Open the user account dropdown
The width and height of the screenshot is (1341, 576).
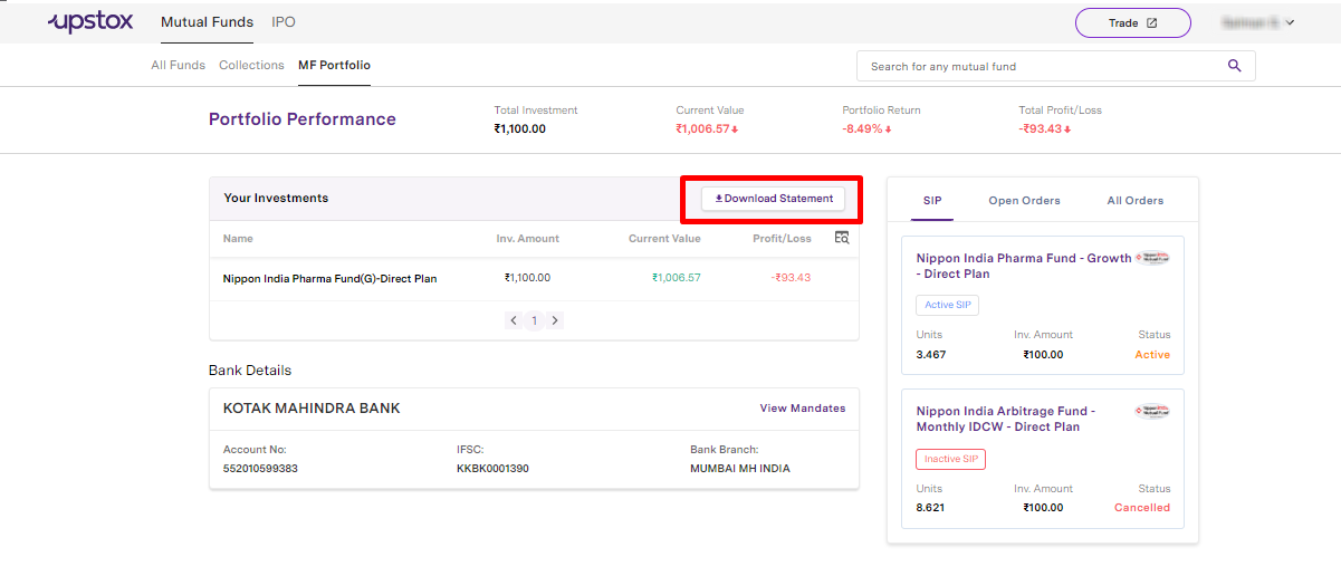1258,22
